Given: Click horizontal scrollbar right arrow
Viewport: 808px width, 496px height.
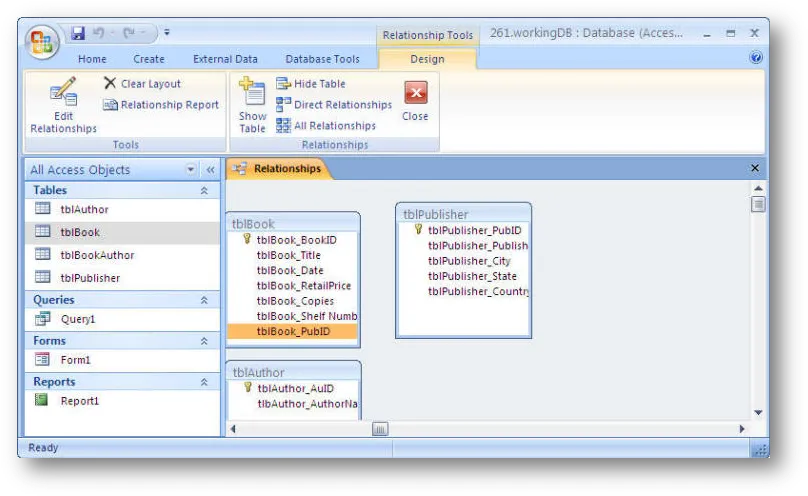Looking at the screenshot, I should (x=742, y=429).
